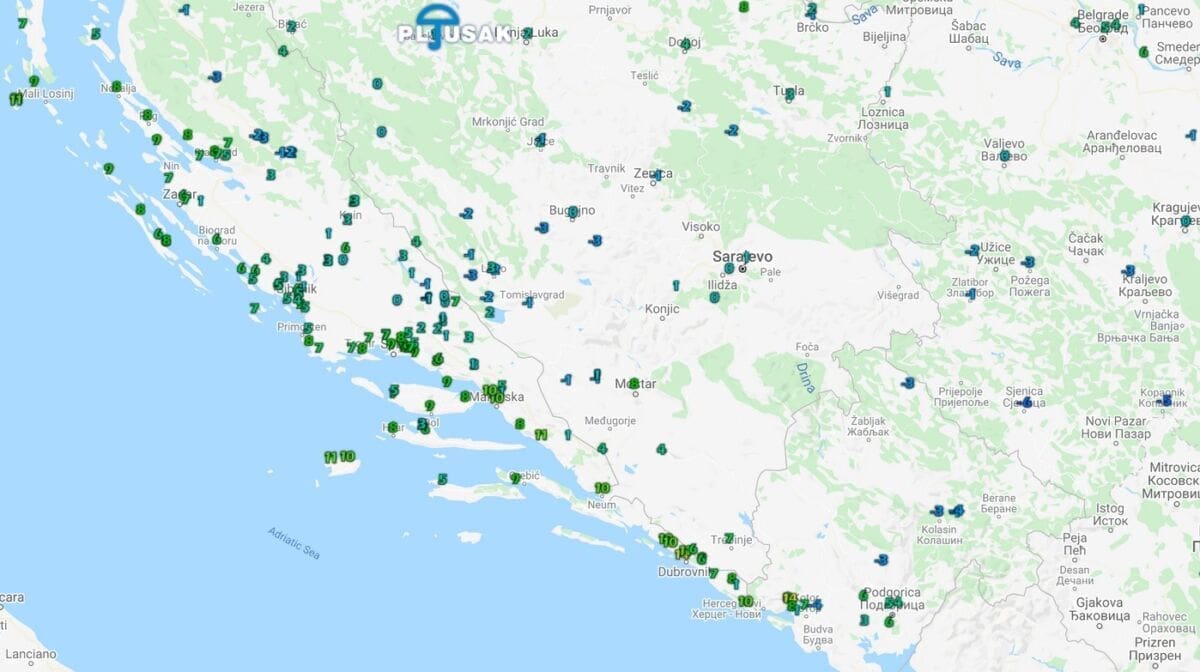This screenshot has height=672, width=1200.
Task: Click the 11 marker beside Mali Lošinj
Action: pos(16,99)
